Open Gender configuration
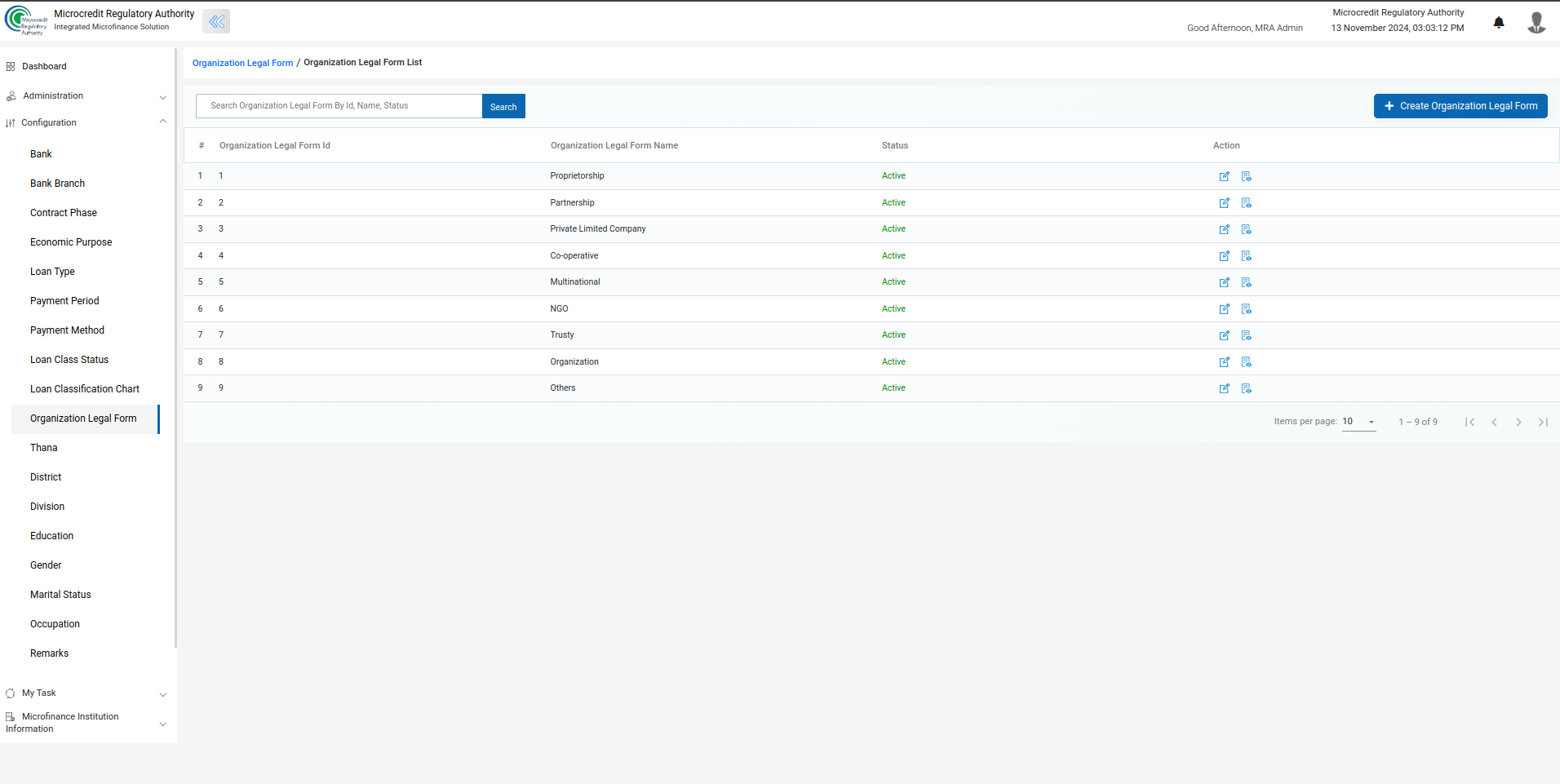 (x=46, y=565)
